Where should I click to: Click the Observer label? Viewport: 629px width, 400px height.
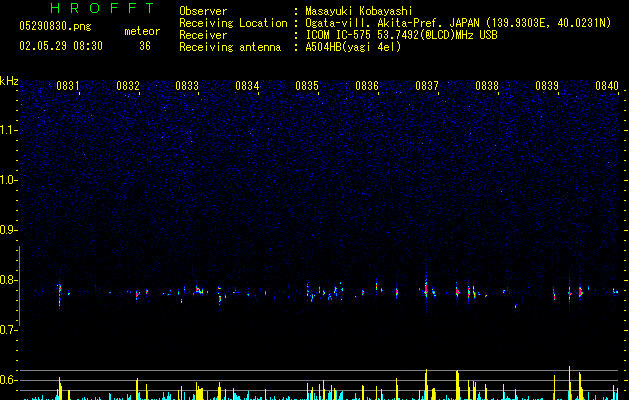(x=203, y=11)
